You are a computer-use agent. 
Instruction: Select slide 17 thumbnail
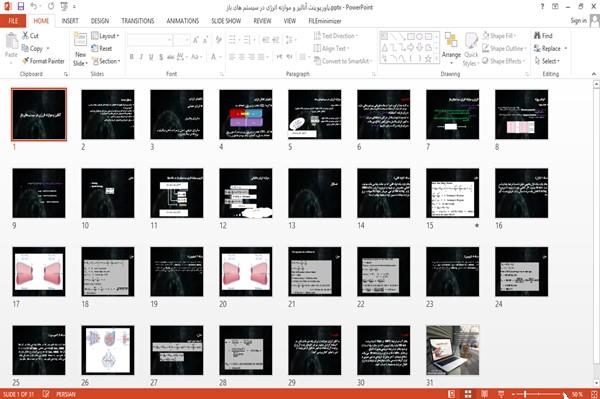click(x=39, y=272)
